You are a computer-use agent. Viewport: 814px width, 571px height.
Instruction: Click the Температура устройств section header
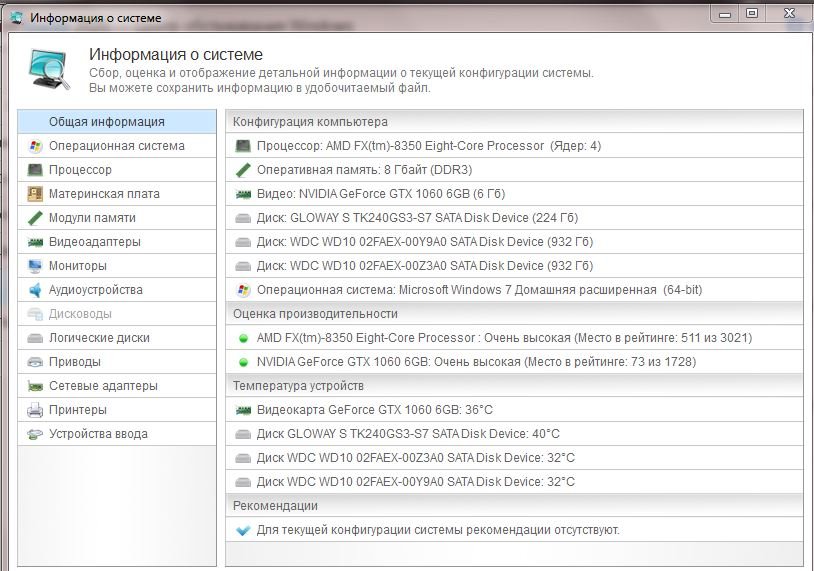[514, 386]
